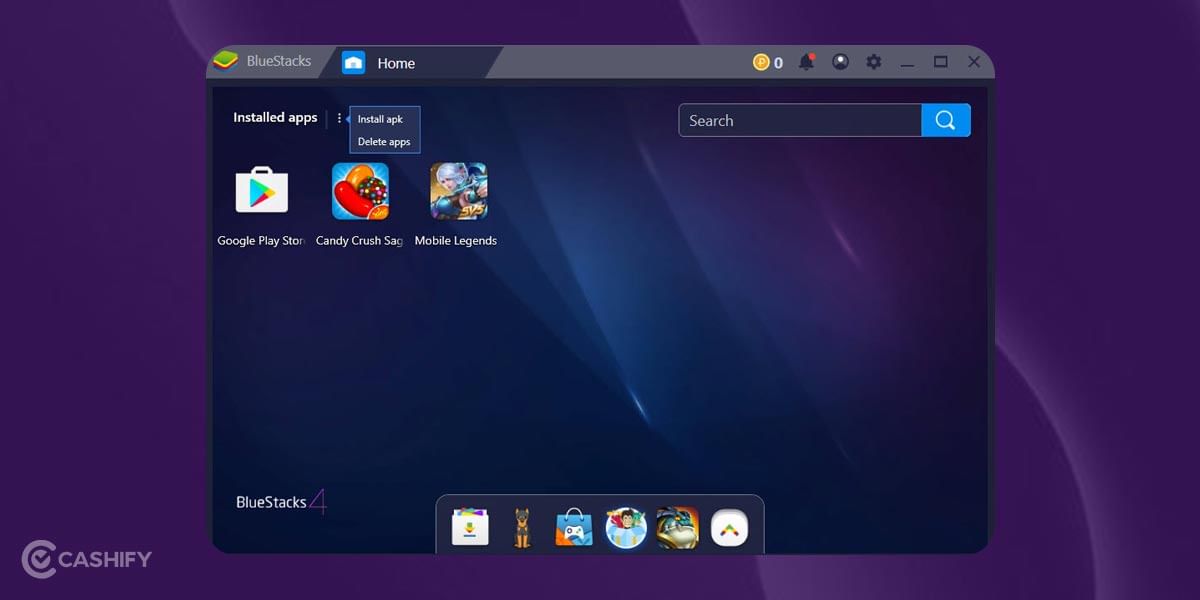Choose Delete apps from the menu

pyautogui.click(x=384, y=142)
